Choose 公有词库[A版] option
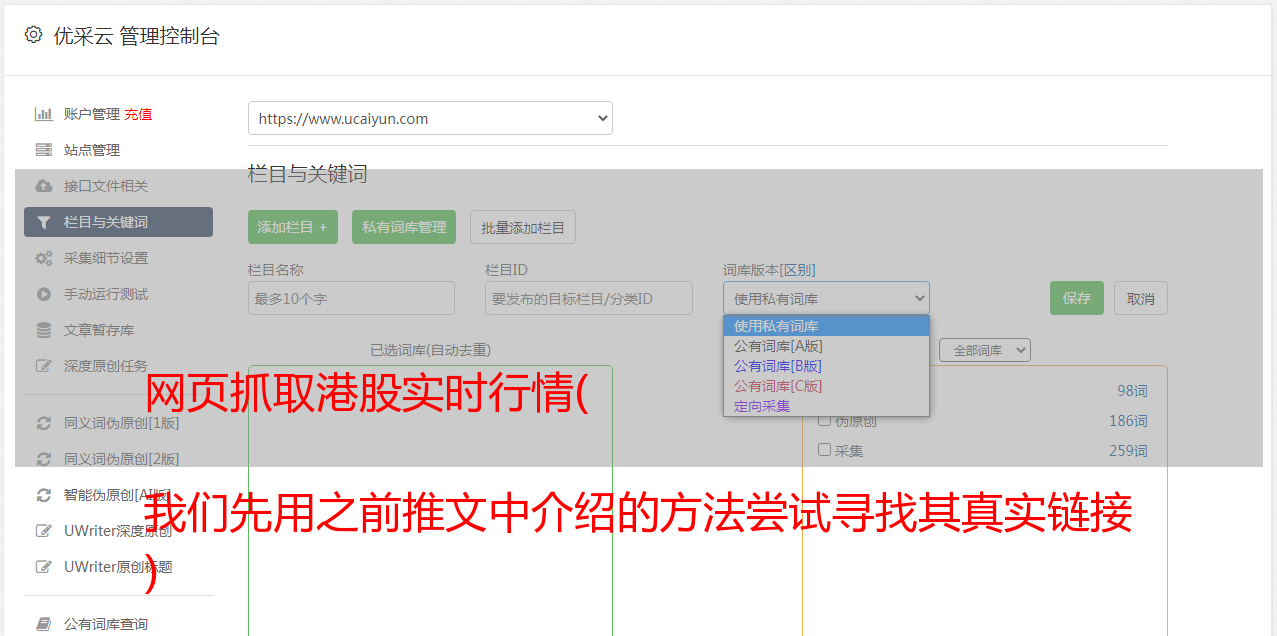This screenshot has width=1277, height=636. click(x=826, y=346)
